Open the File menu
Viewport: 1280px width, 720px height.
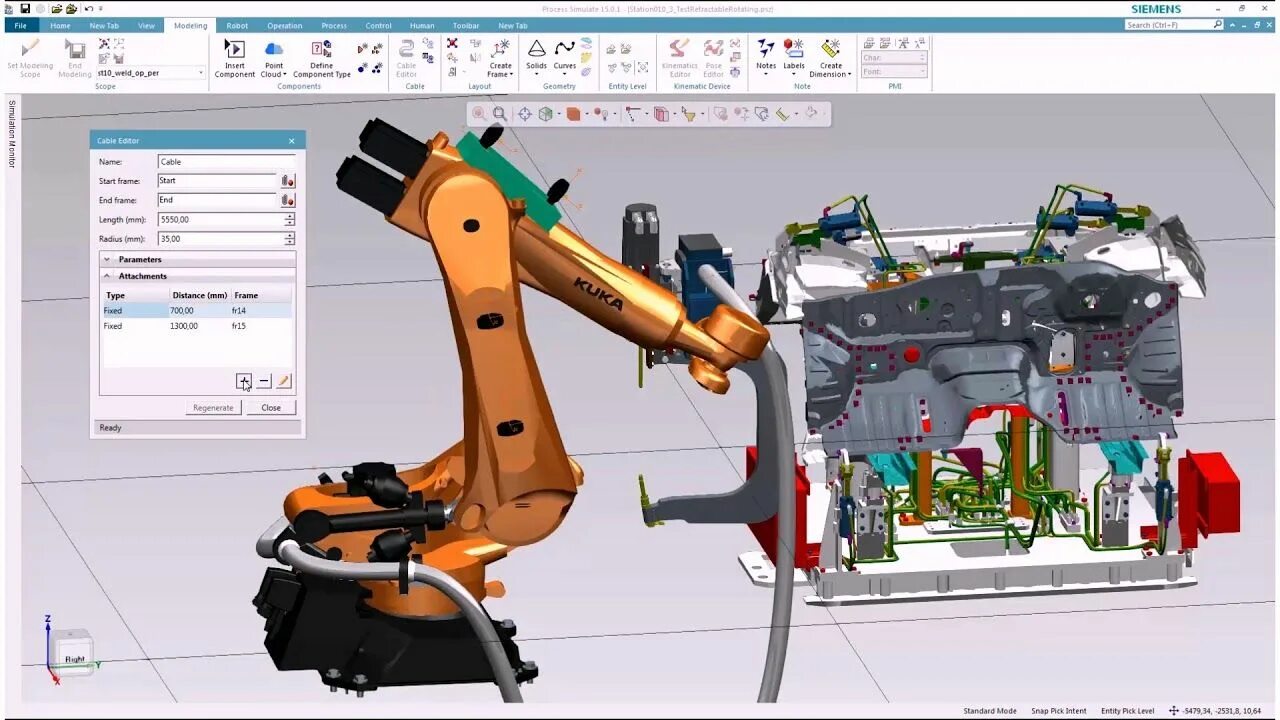coord(20,25)
